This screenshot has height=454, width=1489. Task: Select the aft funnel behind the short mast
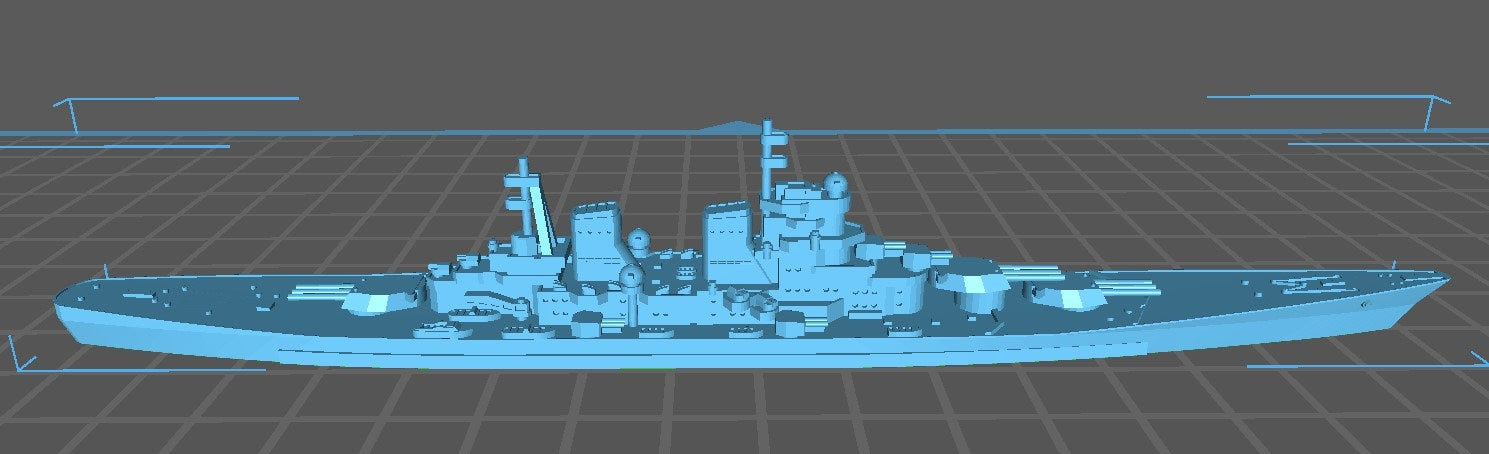[x=596, y=238]
